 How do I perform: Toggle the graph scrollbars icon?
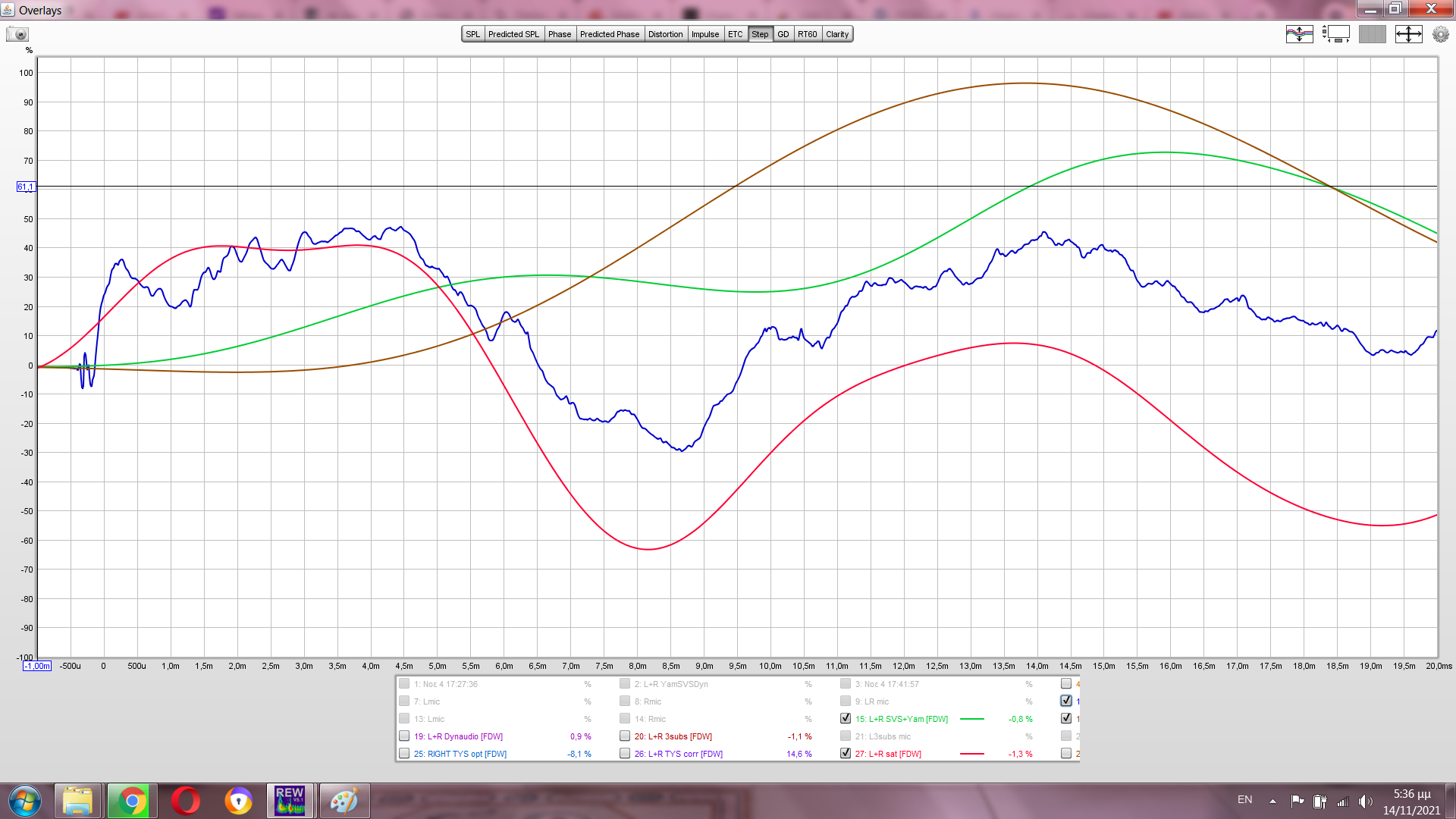pyautogui.click(x=1335, y=34)
